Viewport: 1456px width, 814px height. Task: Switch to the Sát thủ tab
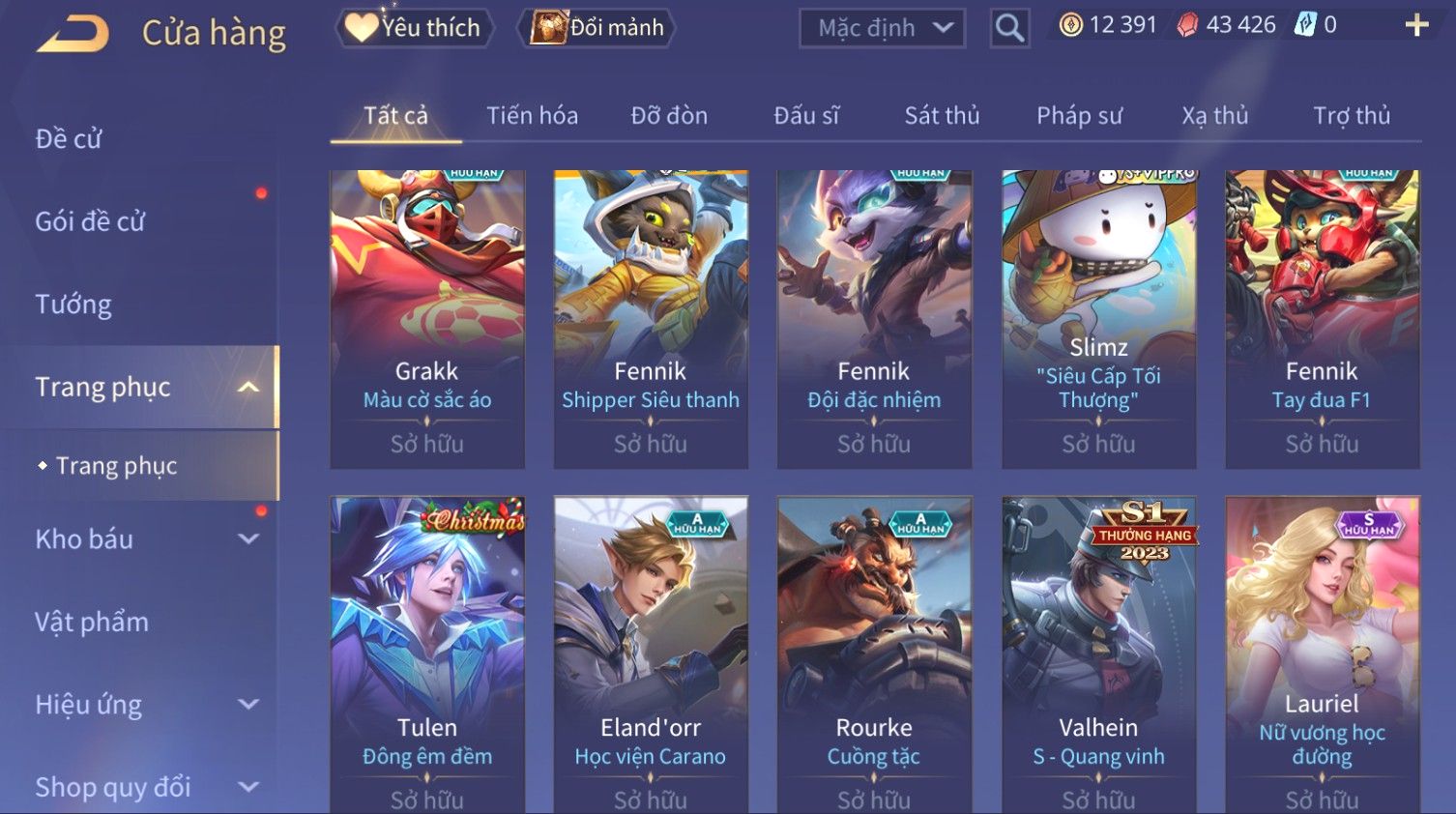pos(942,116)
